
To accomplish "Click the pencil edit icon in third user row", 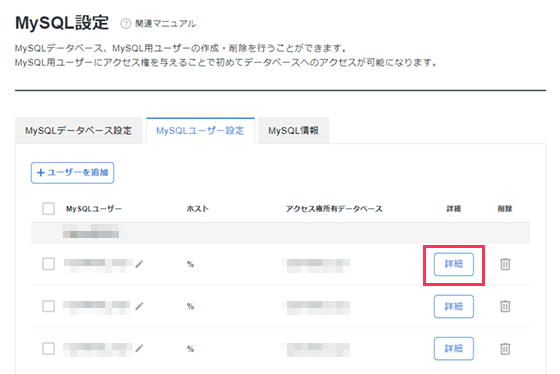I will pos(139,348).
